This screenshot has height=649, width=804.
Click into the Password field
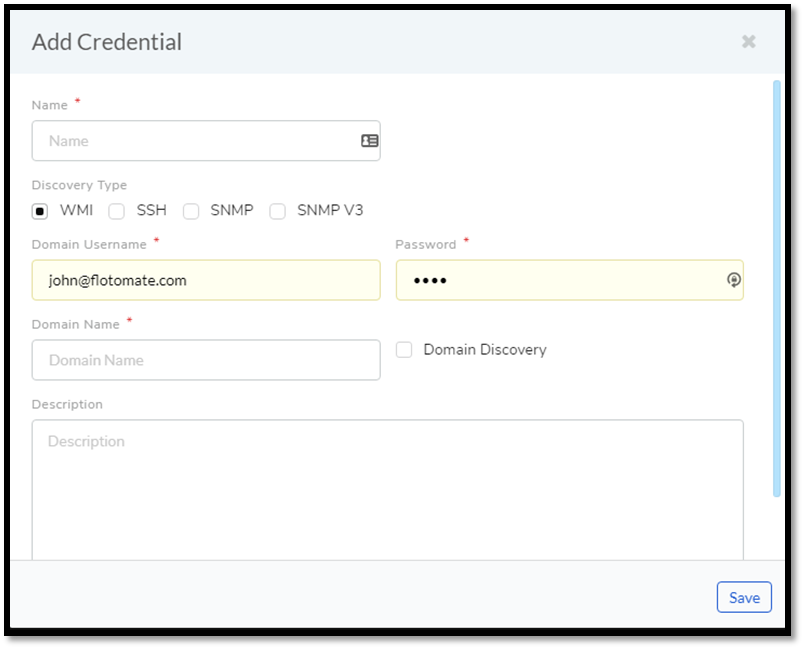coord(570,280)
